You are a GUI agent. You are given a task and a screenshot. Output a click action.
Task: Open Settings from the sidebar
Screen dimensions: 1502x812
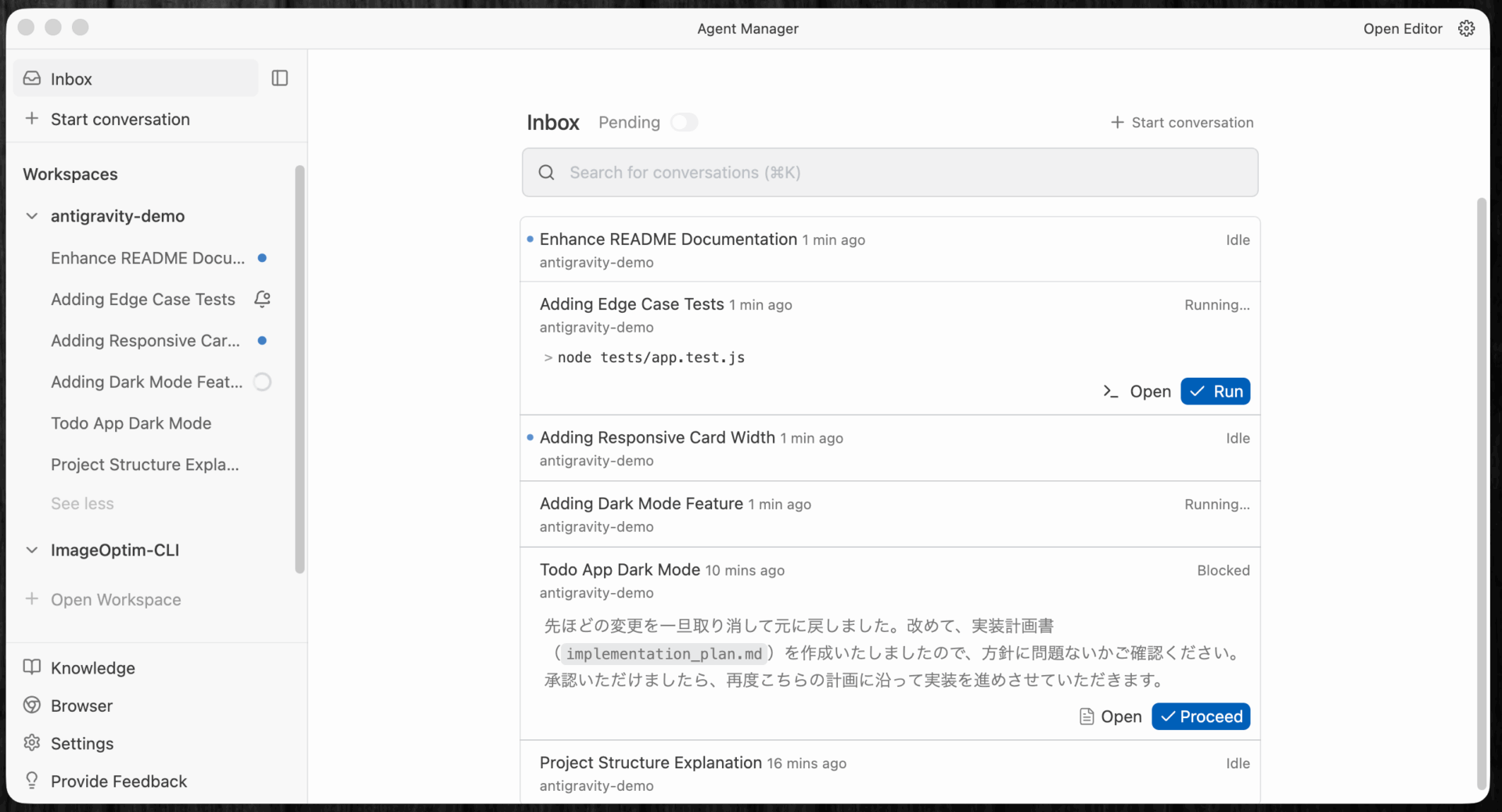tap(81, 743)
